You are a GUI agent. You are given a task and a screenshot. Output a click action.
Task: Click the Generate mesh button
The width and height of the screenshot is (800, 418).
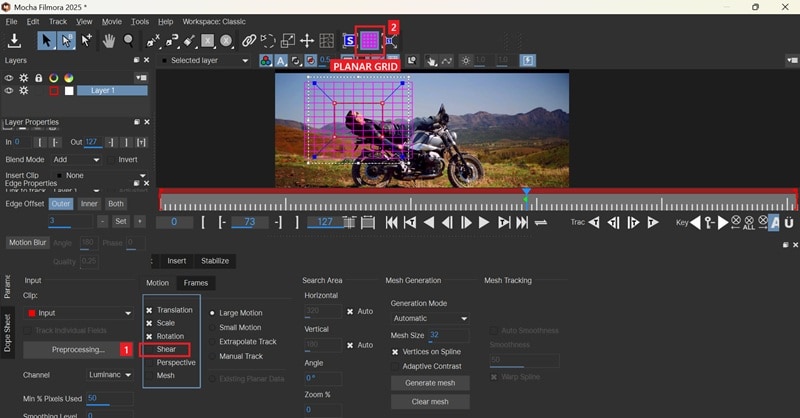430,383
